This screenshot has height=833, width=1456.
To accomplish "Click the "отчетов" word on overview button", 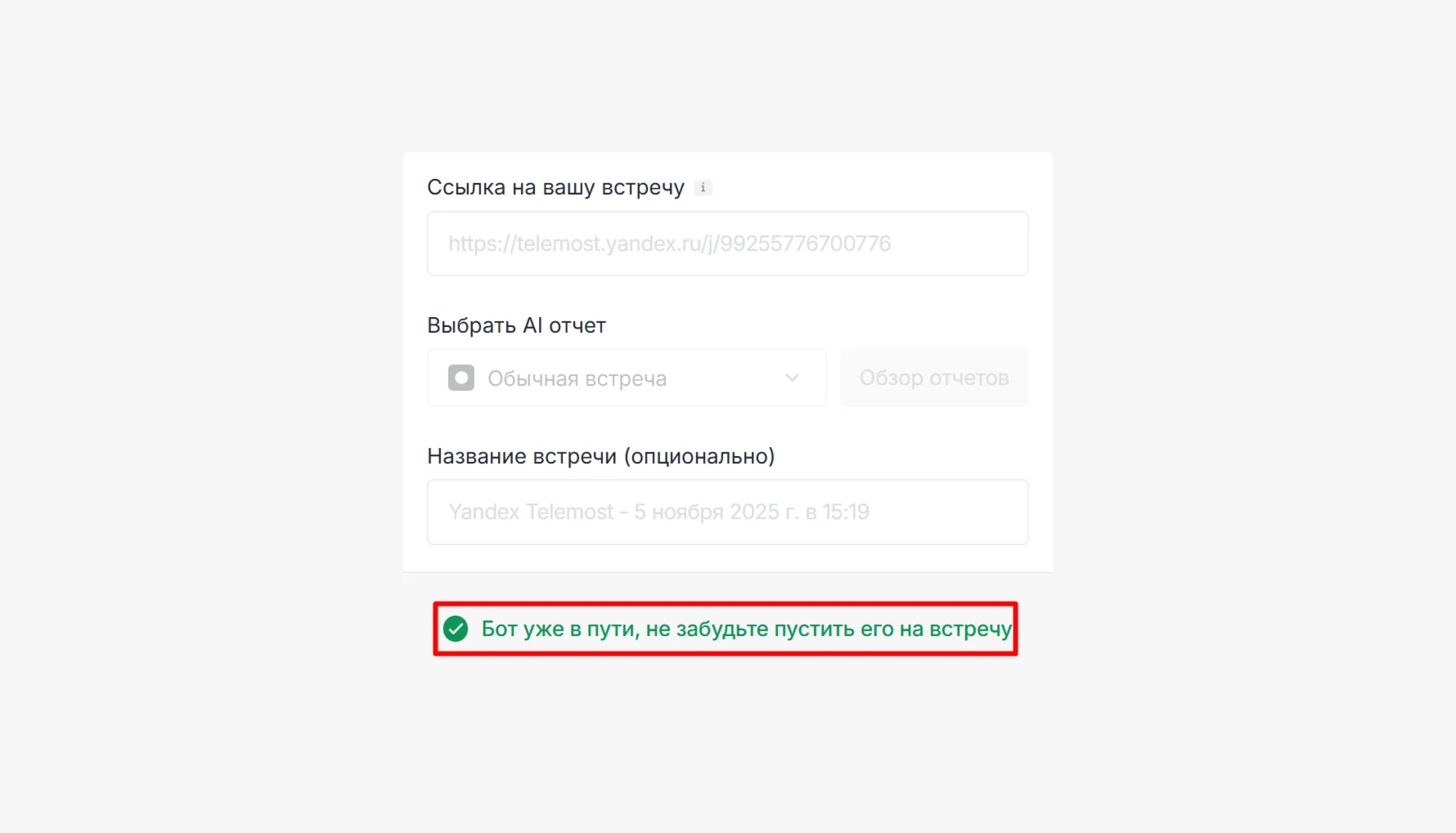I will [x=969, y=378].
